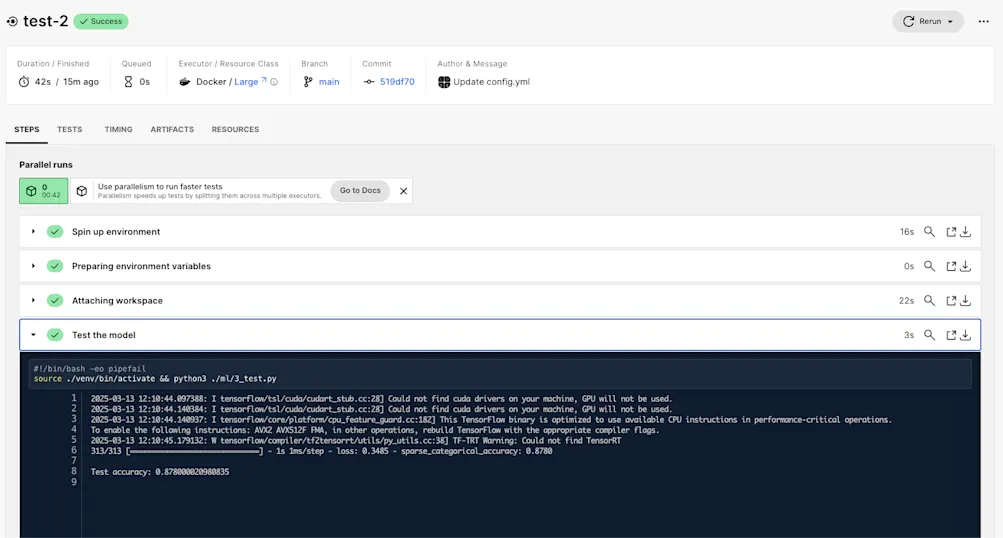Click log line number 1
This screenshot has height=538, width=1003.
click(x=74, y=399)
